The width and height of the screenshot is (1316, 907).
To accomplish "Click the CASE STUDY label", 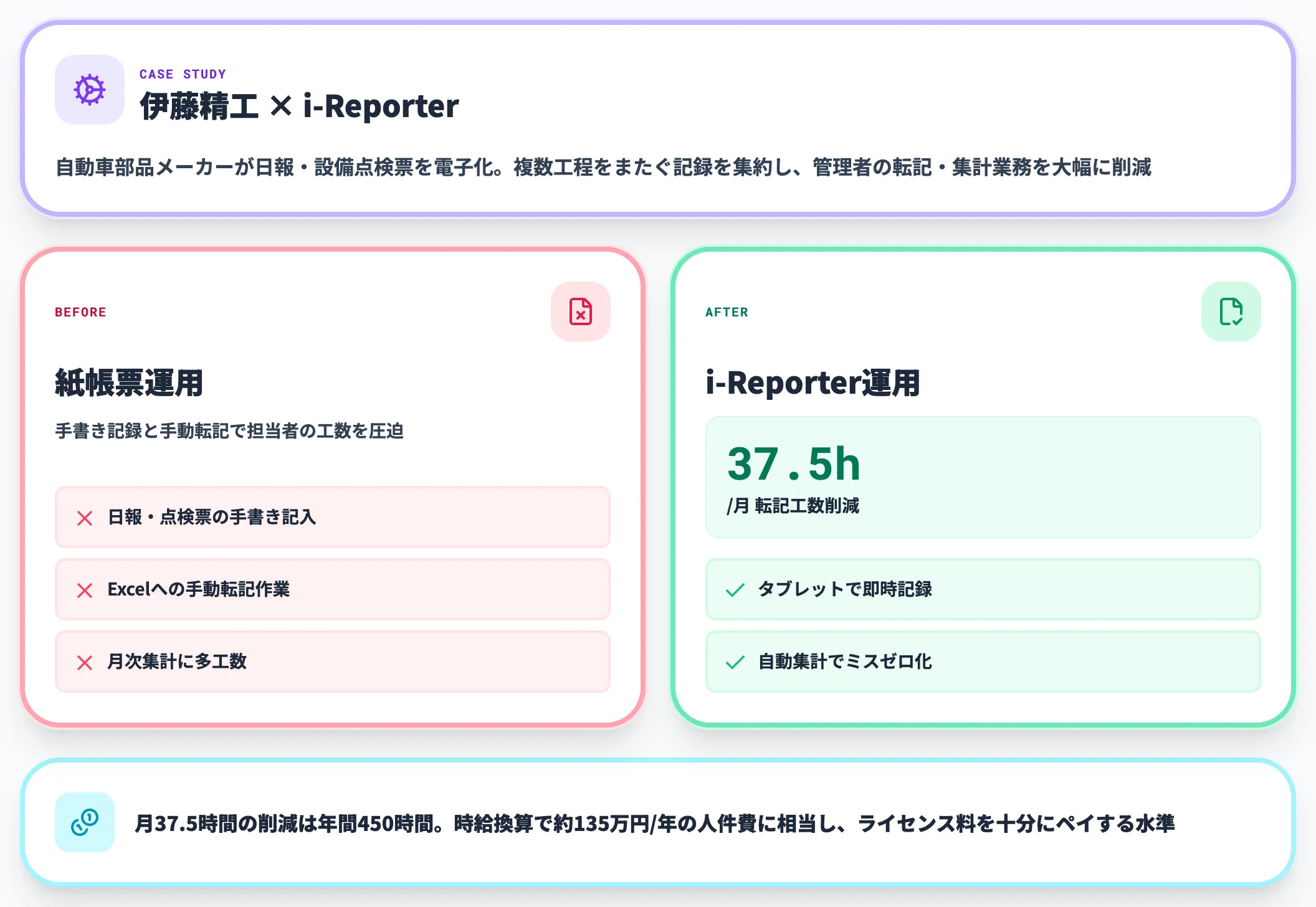I will (x=183, y=74).
